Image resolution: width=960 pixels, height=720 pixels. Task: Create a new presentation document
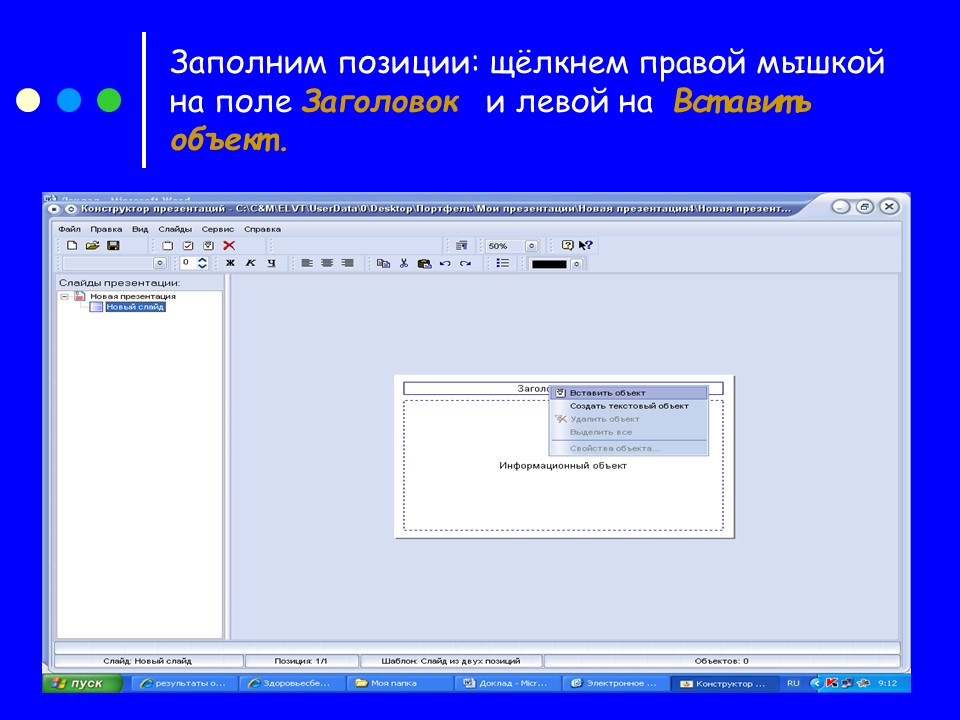[x=72, y=245]
